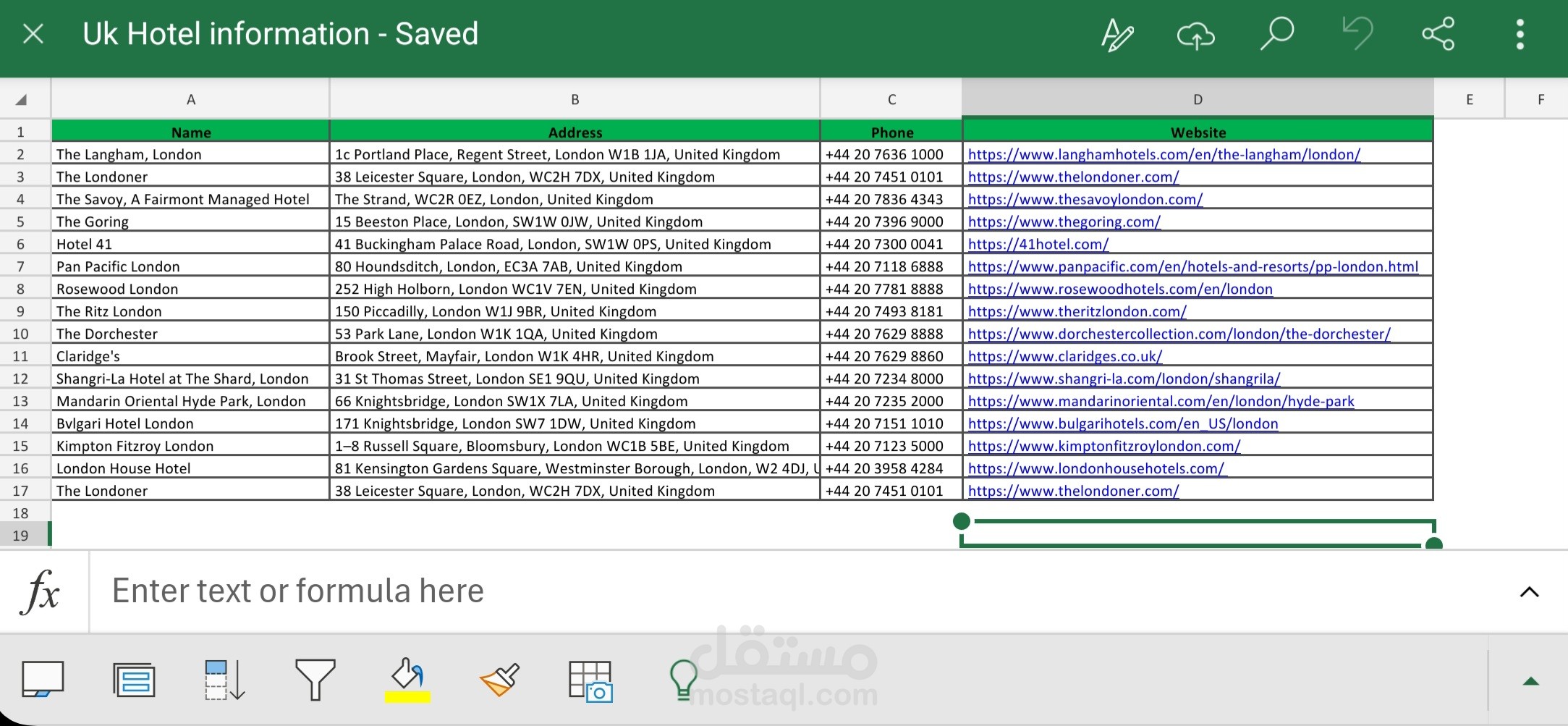Expand the formula bar with chevron
Image resolution: width=1568 pixels, height=726 pixels.
pos(1529,592)
